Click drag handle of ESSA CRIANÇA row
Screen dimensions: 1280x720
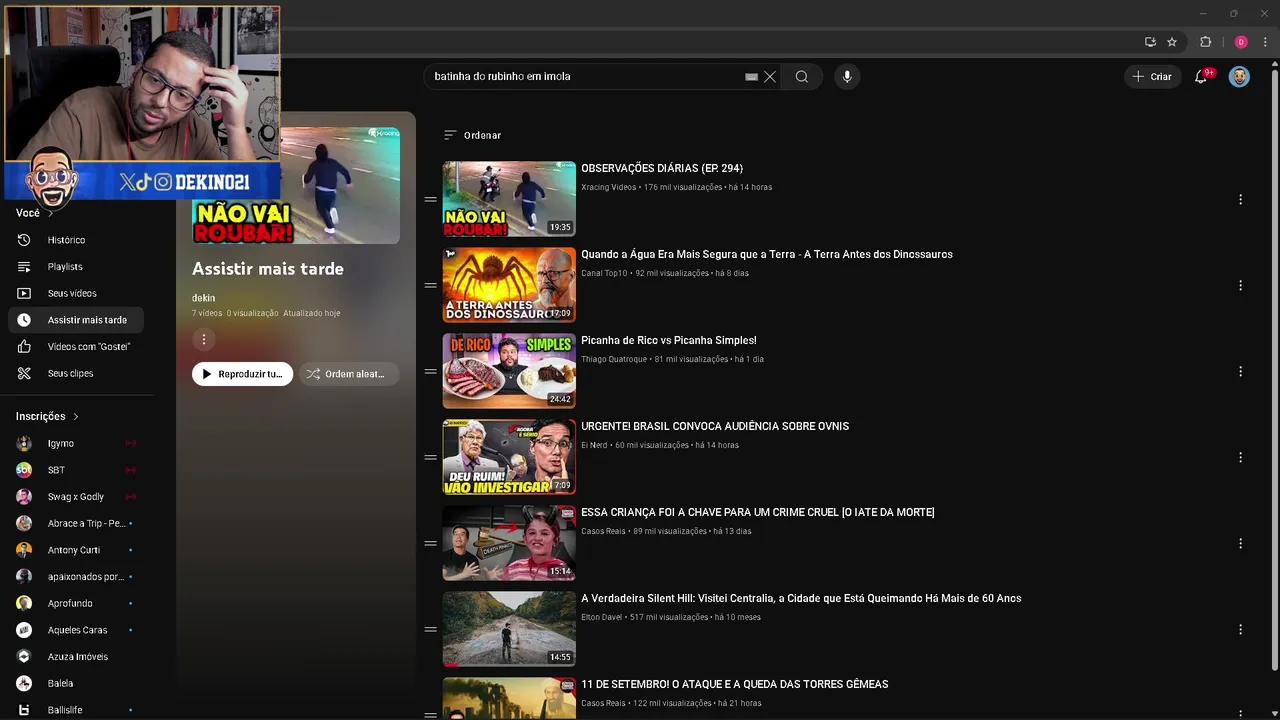pyautogui.click(x=430, y=544)
